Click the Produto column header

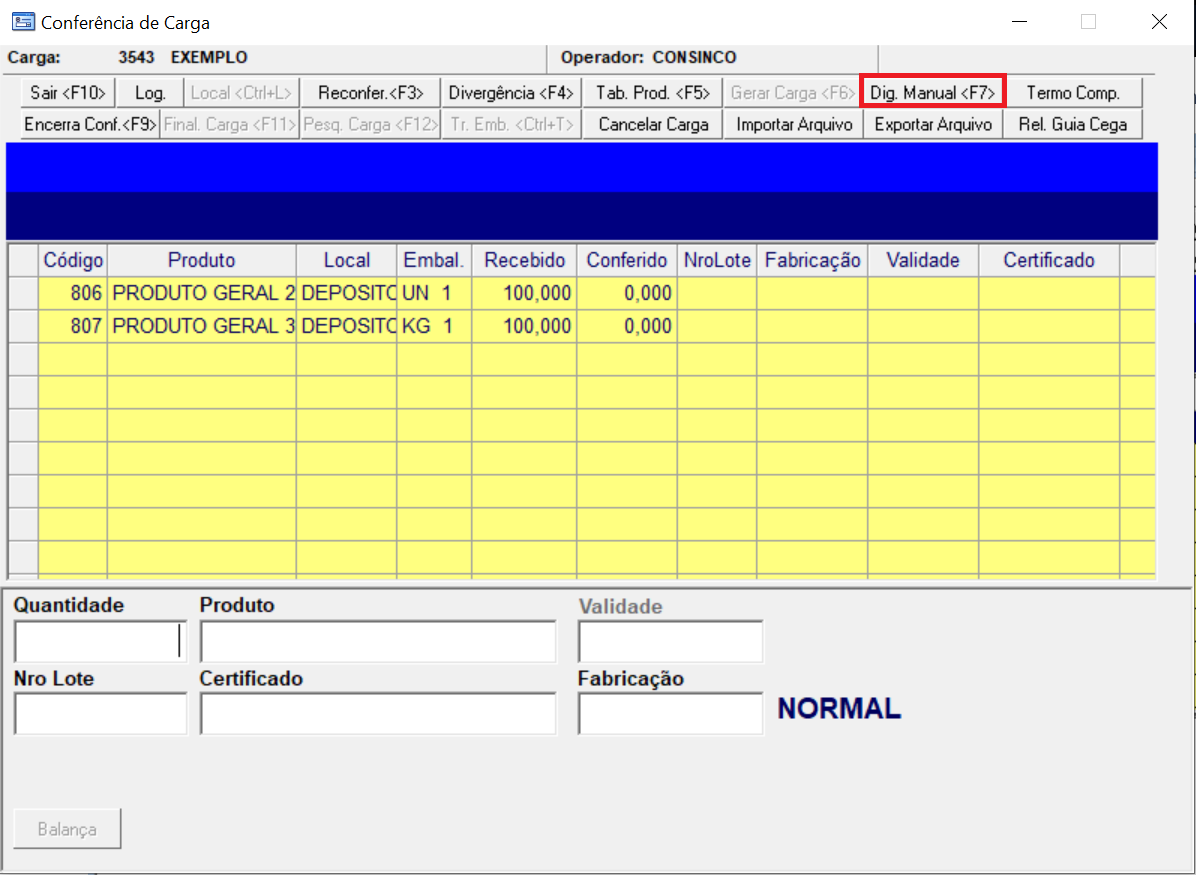click(x=201, y=260)
